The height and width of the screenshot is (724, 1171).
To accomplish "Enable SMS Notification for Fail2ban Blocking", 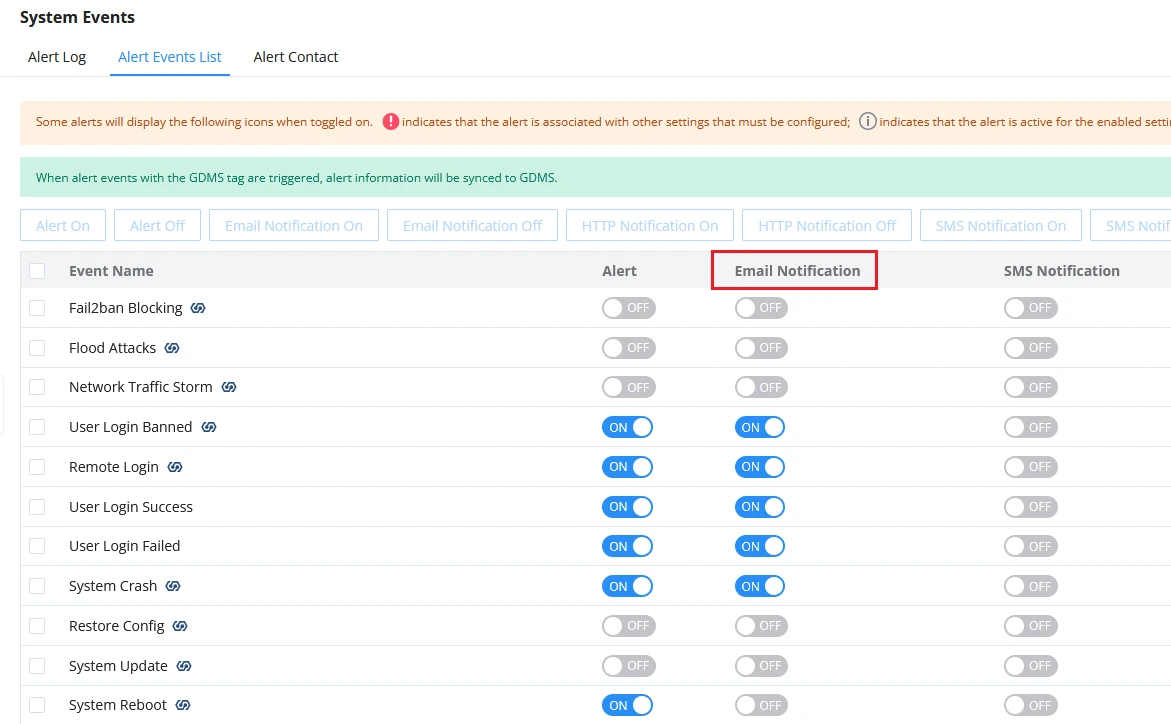I will coord(1031,308).
